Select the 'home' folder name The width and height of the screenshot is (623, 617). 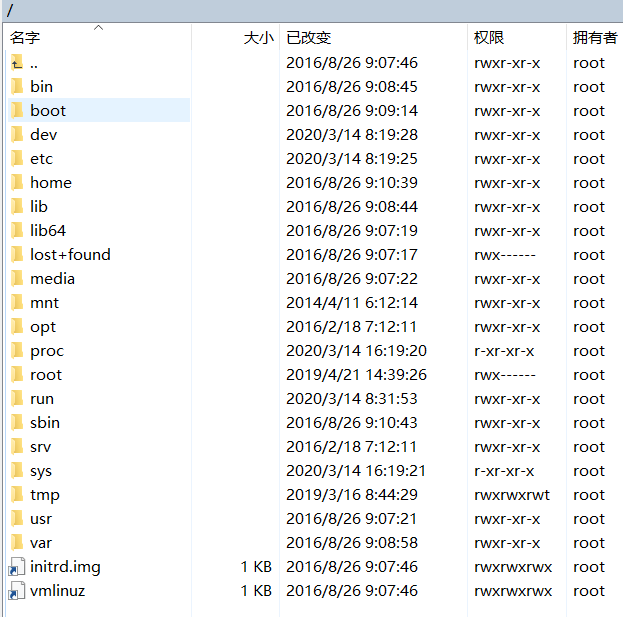pos(51,183)
